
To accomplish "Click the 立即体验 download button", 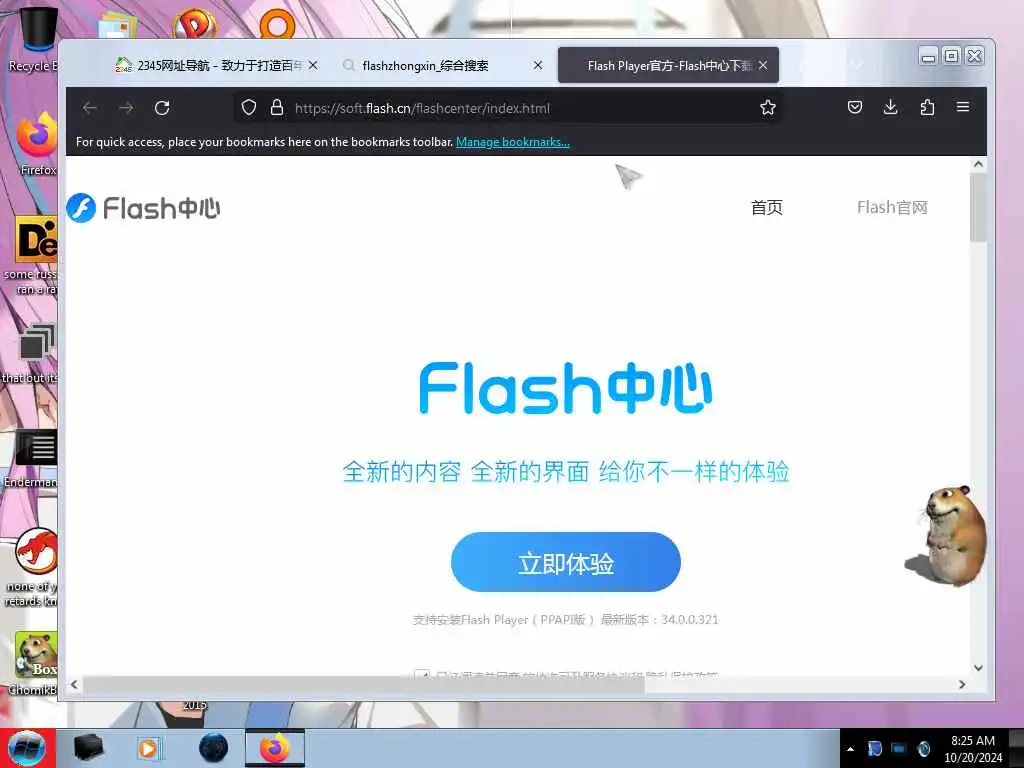I will click(566, 562).
